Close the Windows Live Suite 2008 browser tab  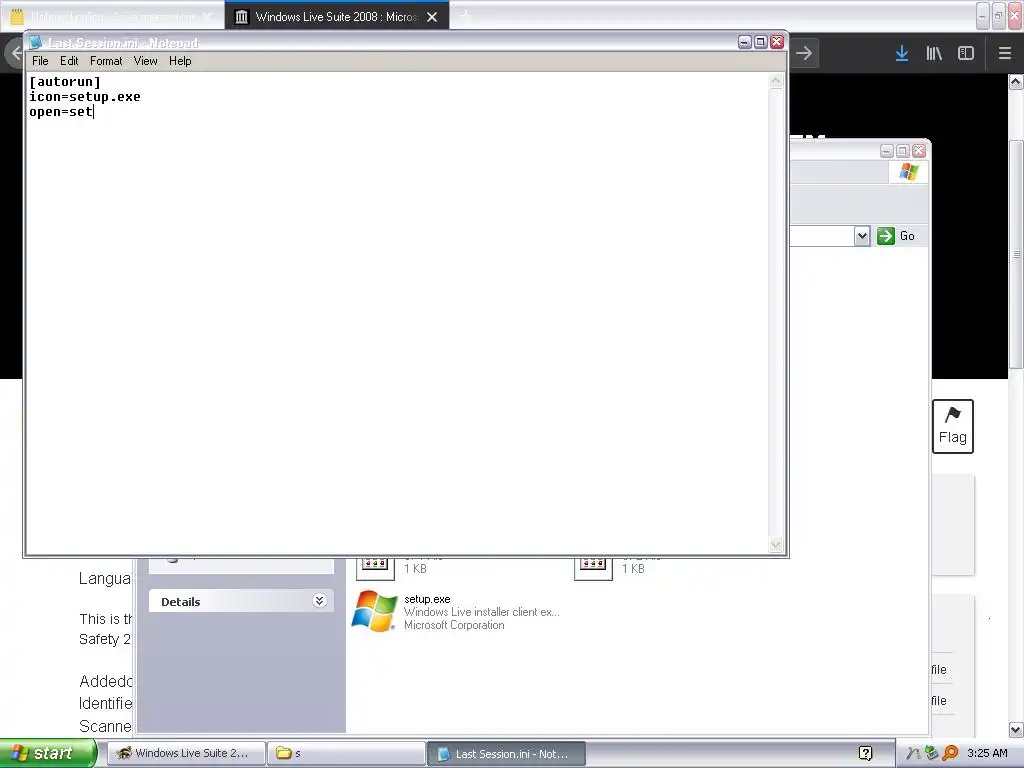pos(432,17)
